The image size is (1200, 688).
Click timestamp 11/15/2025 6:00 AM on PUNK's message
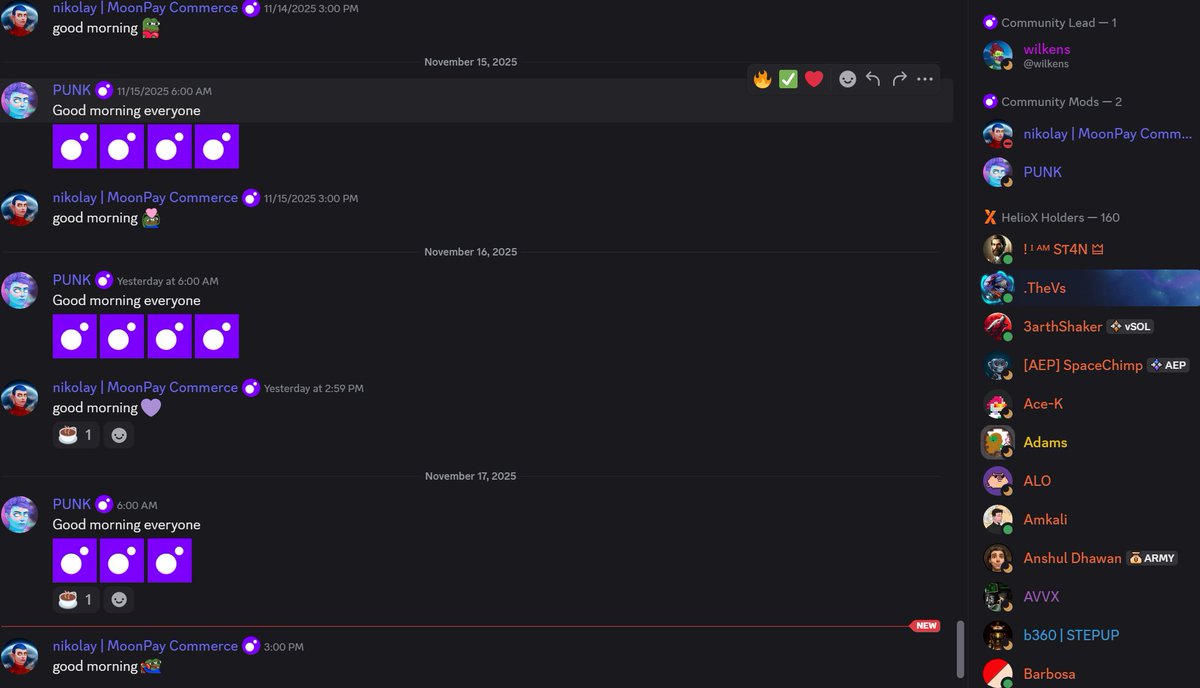(164, 91)
